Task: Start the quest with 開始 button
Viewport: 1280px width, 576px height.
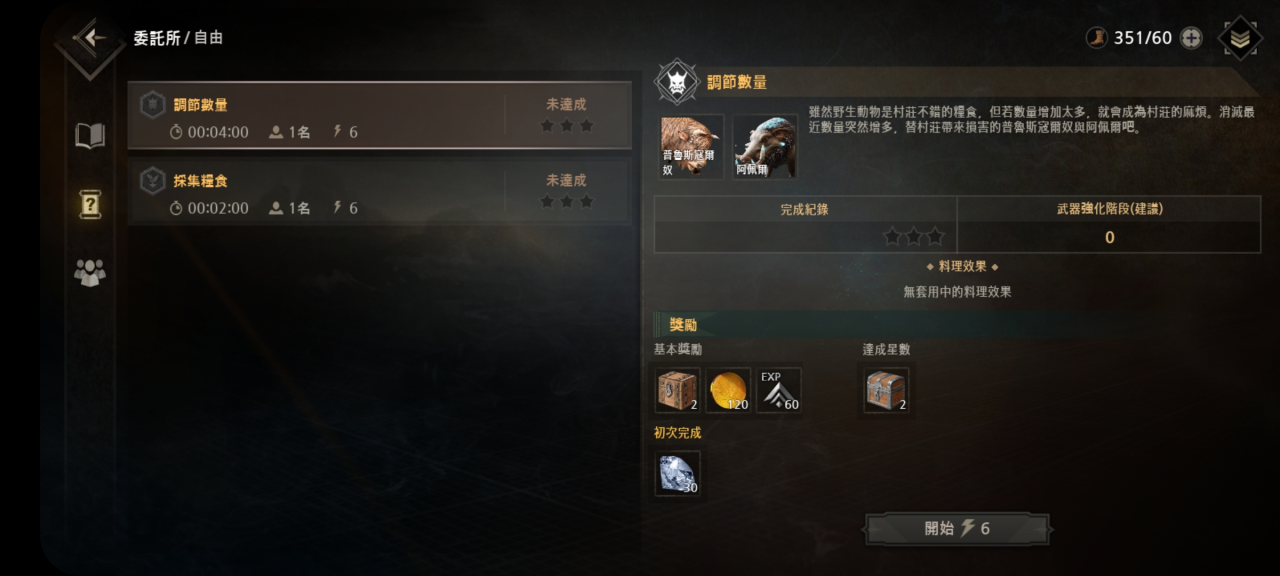Action: (957, 528)
